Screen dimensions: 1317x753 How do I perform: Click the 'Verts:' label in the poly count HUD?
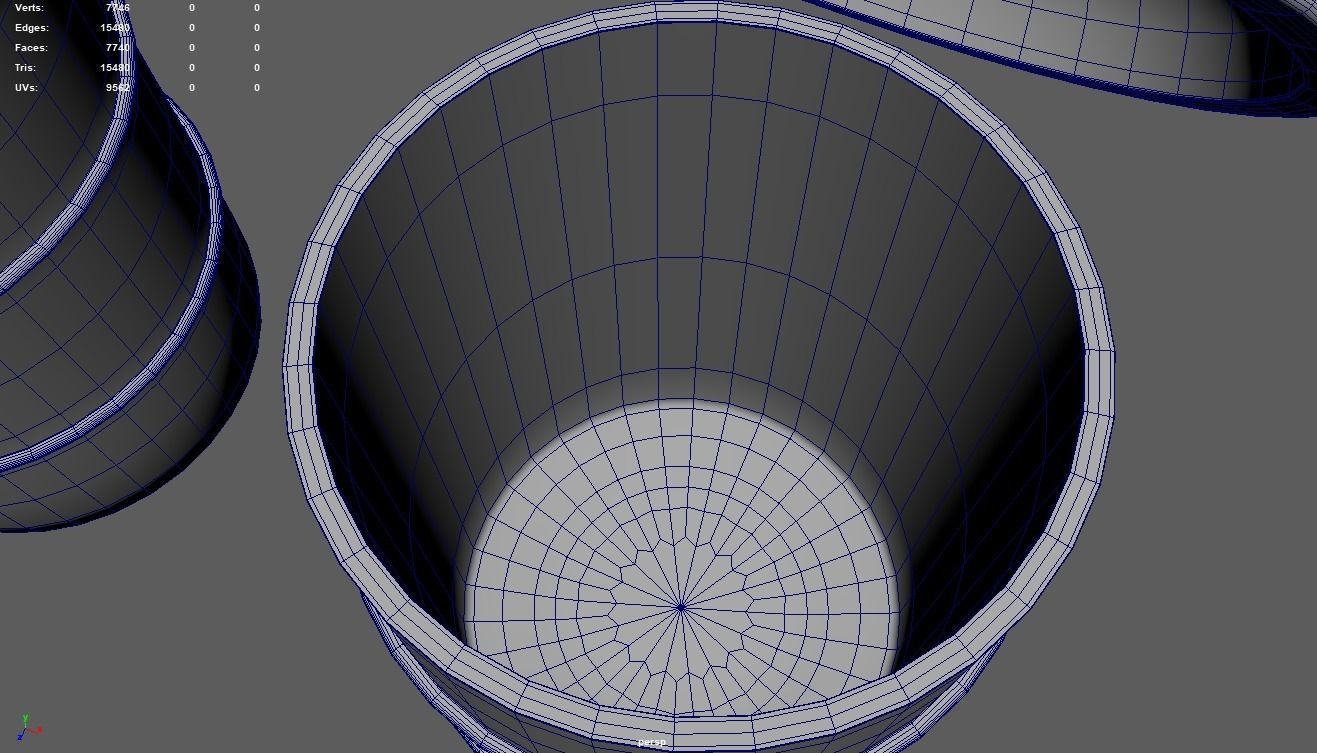(29, 7)
